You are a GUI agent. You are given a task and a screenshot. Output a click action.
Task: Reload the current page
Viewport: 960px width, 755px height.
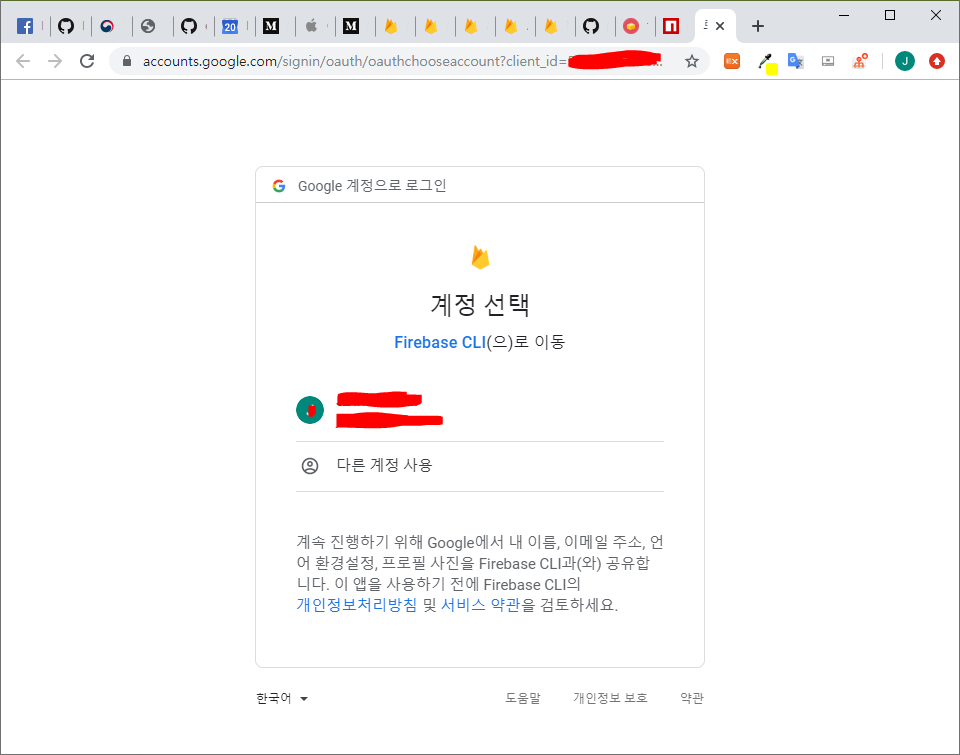click(87, 61)
